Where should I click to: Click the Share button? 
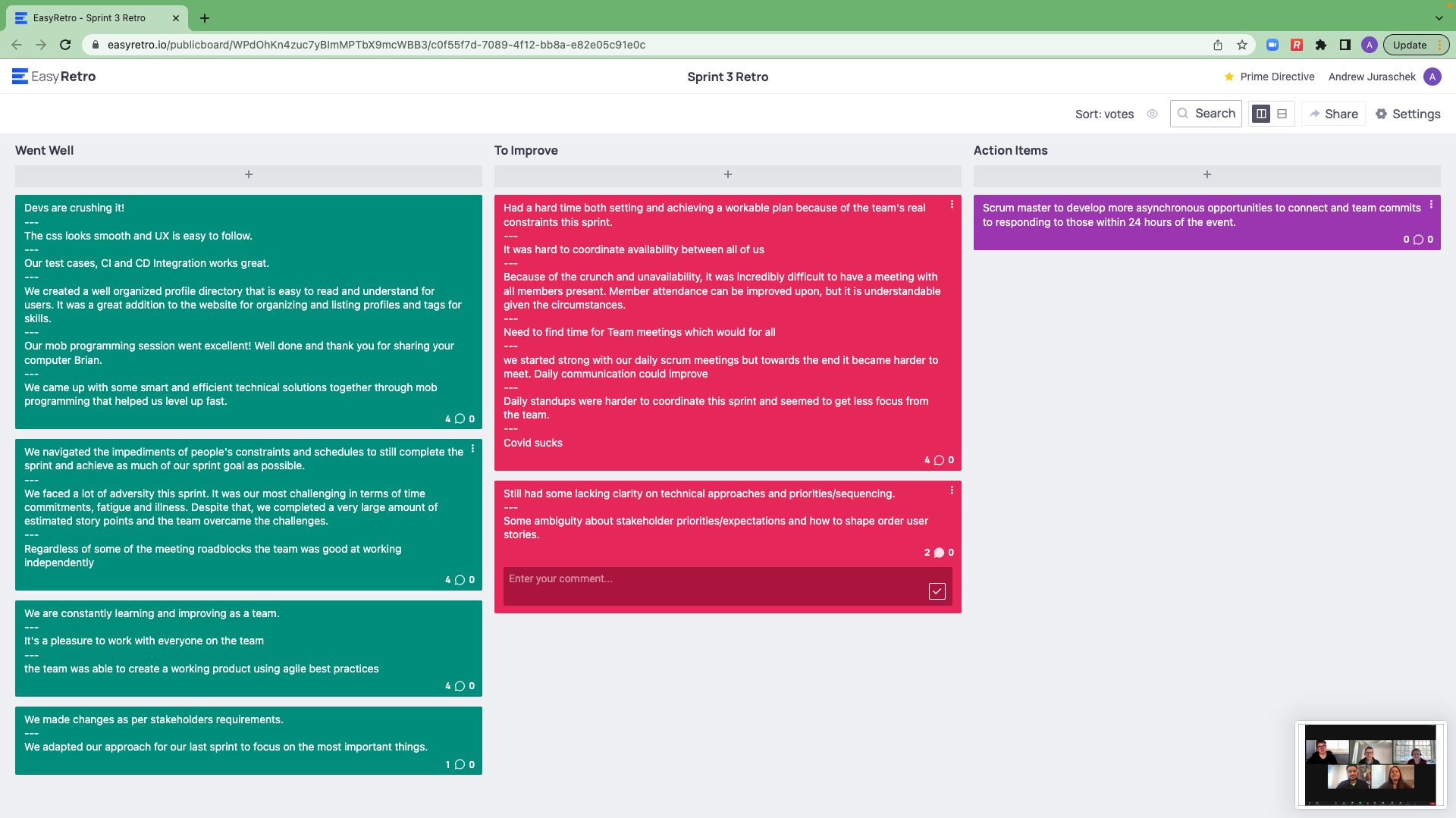1333,114
